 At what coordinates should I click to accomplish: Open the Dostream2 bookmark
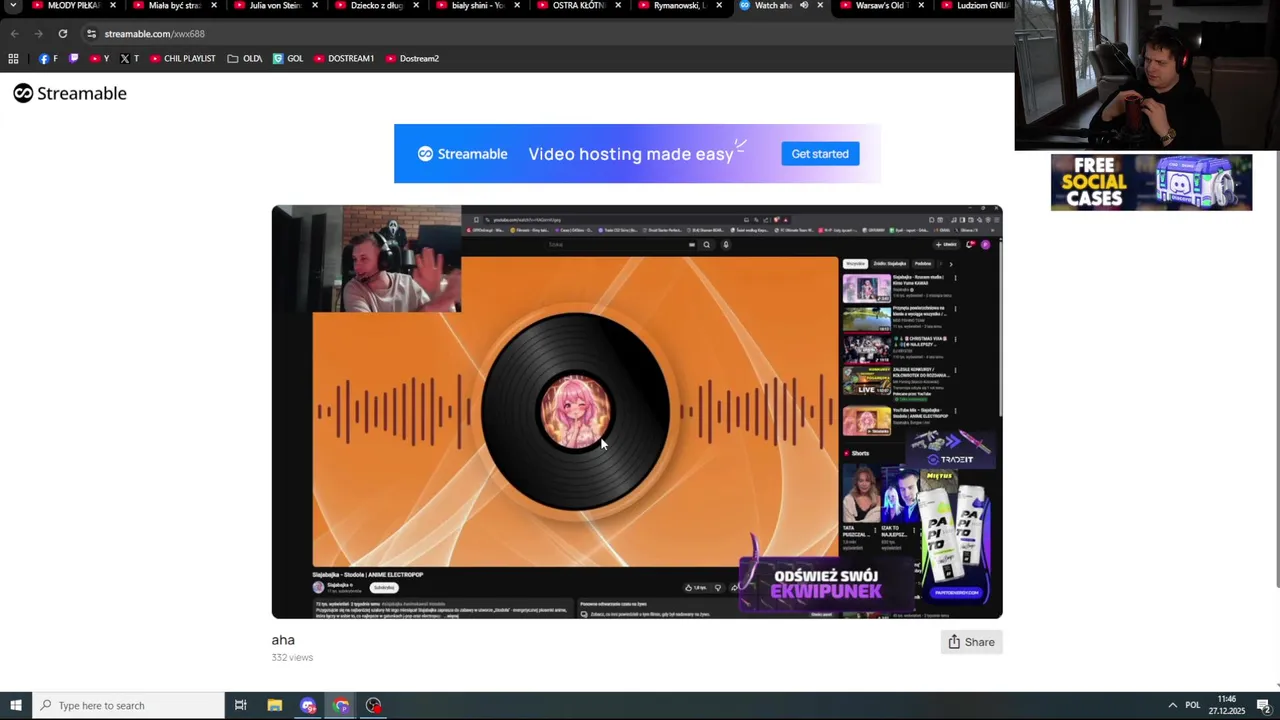(412, 59)
